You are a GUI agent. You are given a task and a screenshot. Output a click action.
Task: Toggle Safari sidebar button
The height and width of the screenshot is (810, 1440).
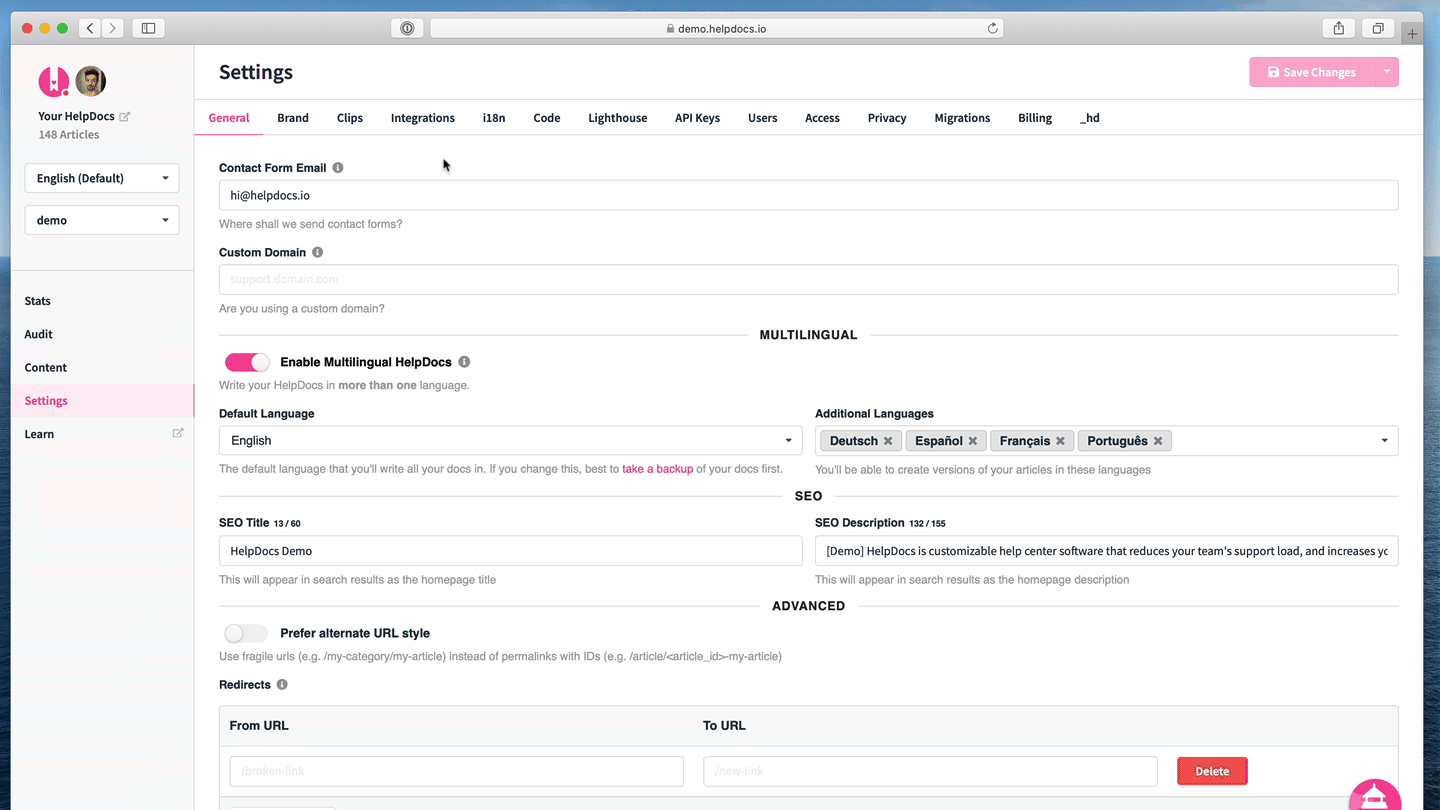(x=148, y=28)
